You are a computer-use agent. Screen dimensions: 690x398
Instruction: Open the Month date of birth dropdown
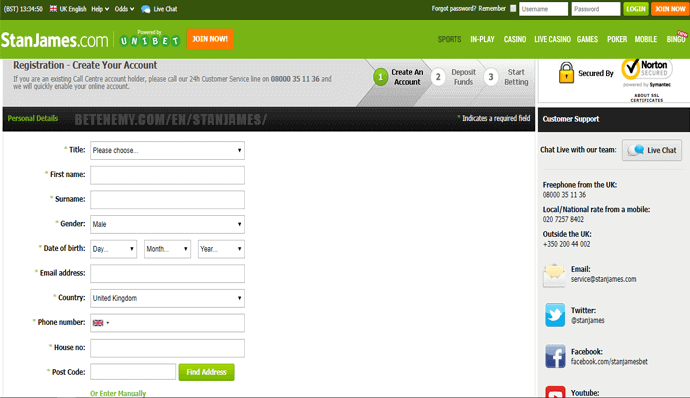pyautogui.click(x=167, y=249)
